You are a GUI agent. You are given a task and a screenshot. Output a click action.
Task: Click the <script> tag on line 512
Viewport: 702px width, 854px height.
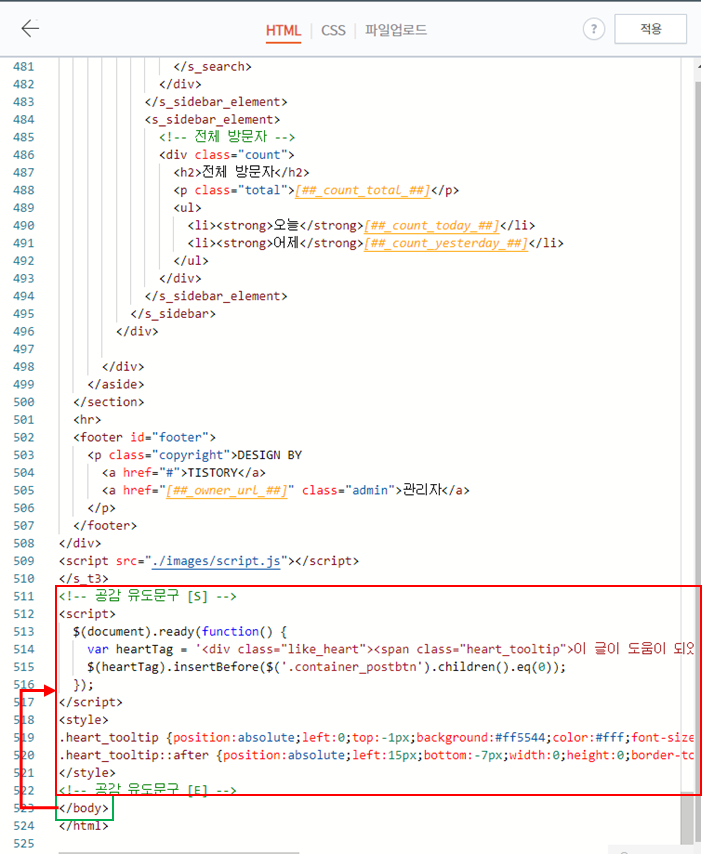(x=87, y=614)
